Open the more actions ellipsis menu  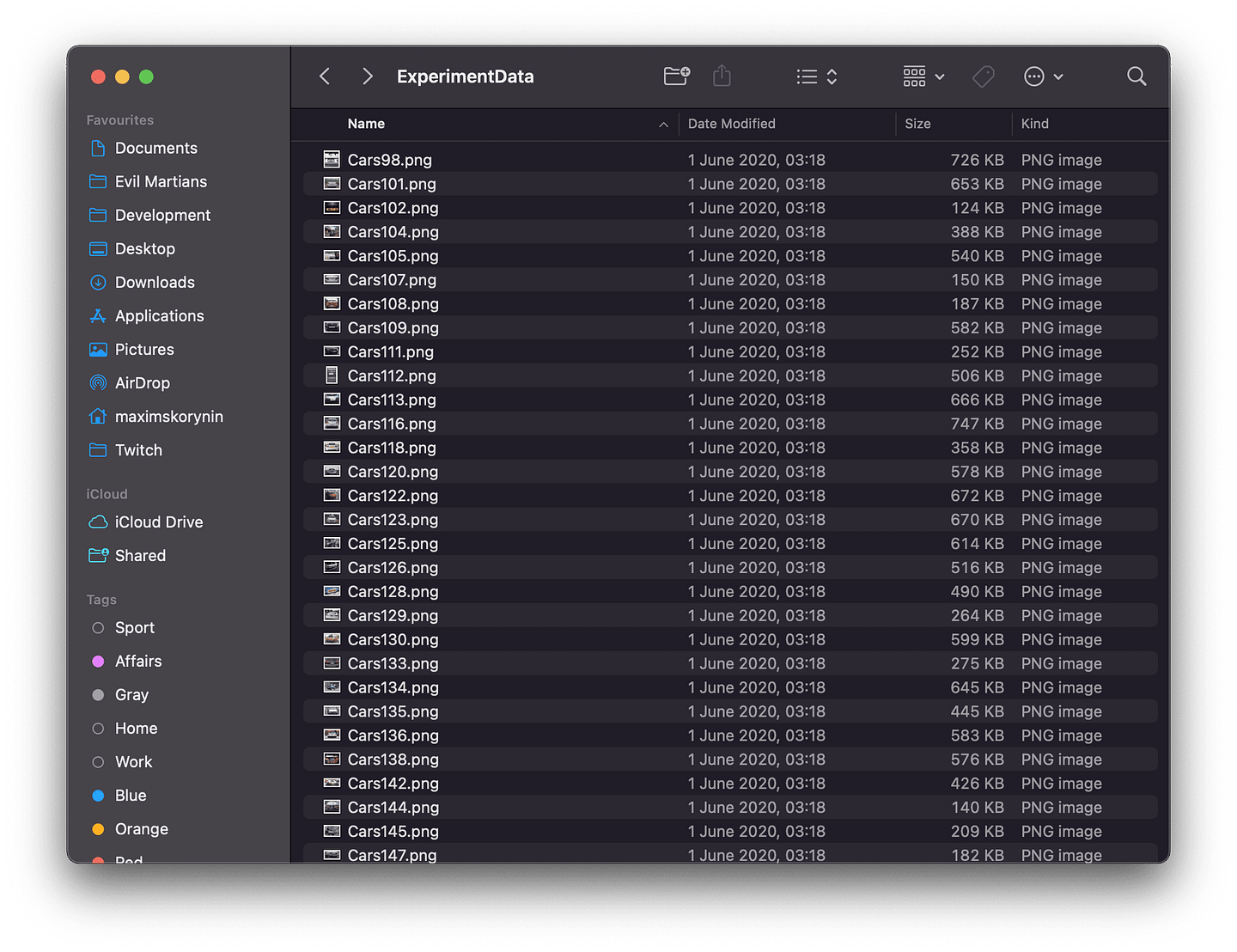click(x=1044, y=76)
